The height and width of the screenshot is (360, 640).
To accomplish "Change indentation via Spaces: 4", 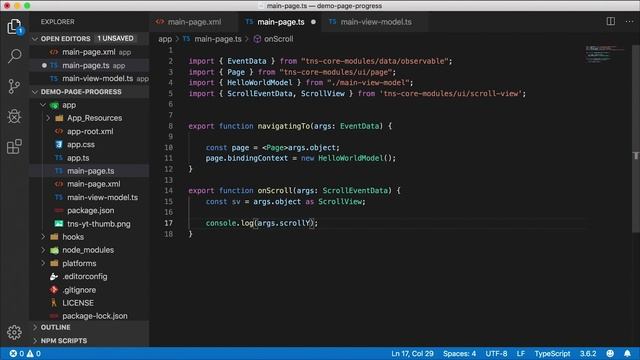I will click(459, 353).
